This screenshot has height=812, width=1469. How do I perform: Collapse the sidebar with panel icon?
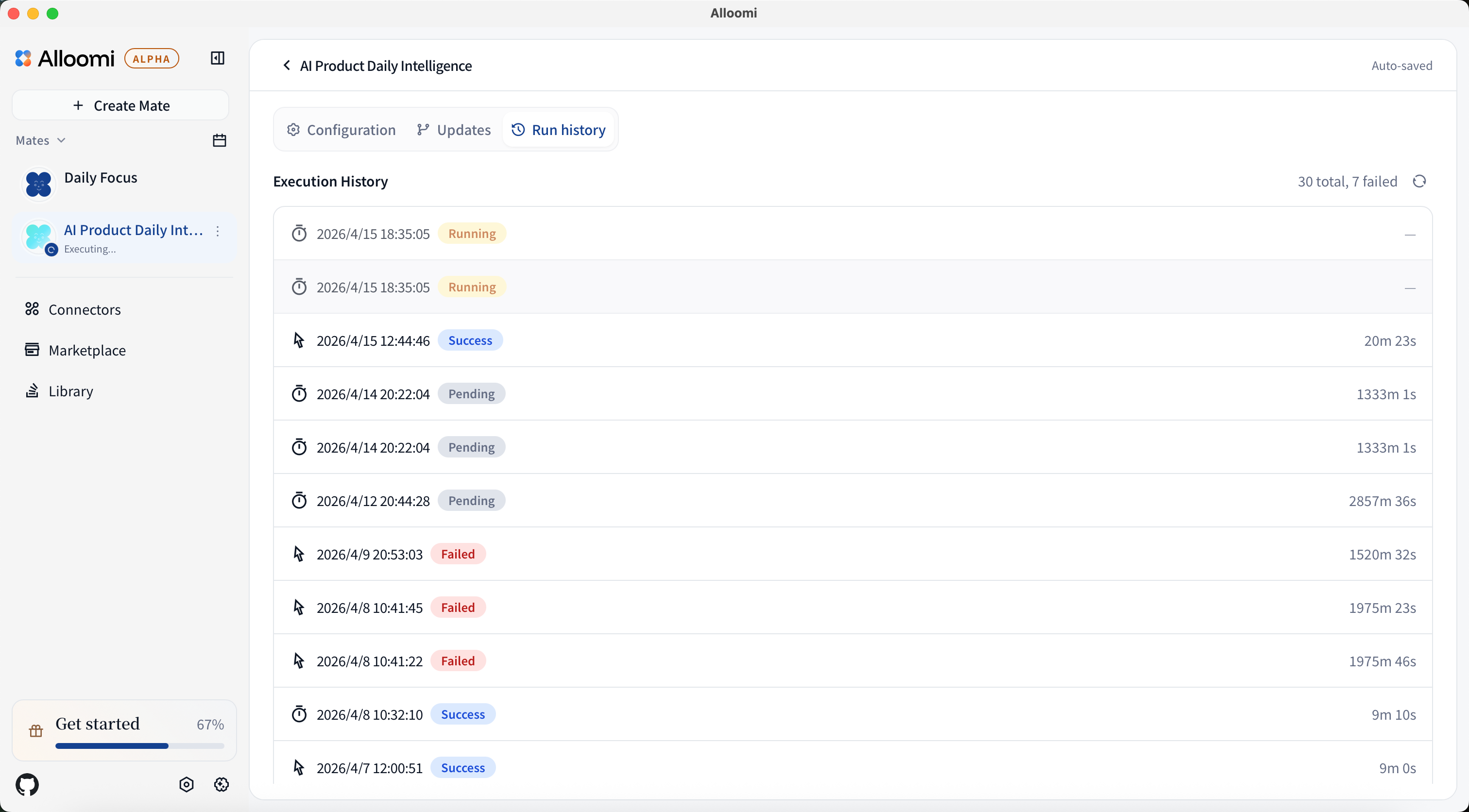[217, 58]
